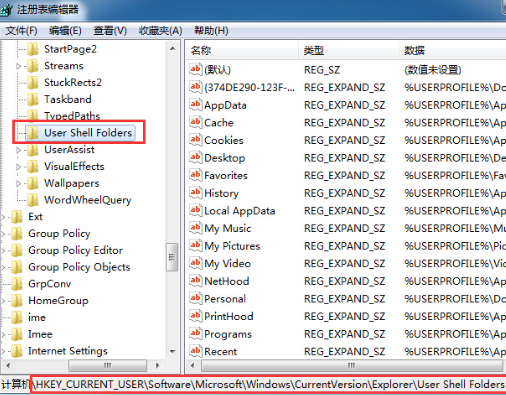Screen dimensions: 506x395
Task: Click the UserAssist folder icon
Action: pos(33,150)
